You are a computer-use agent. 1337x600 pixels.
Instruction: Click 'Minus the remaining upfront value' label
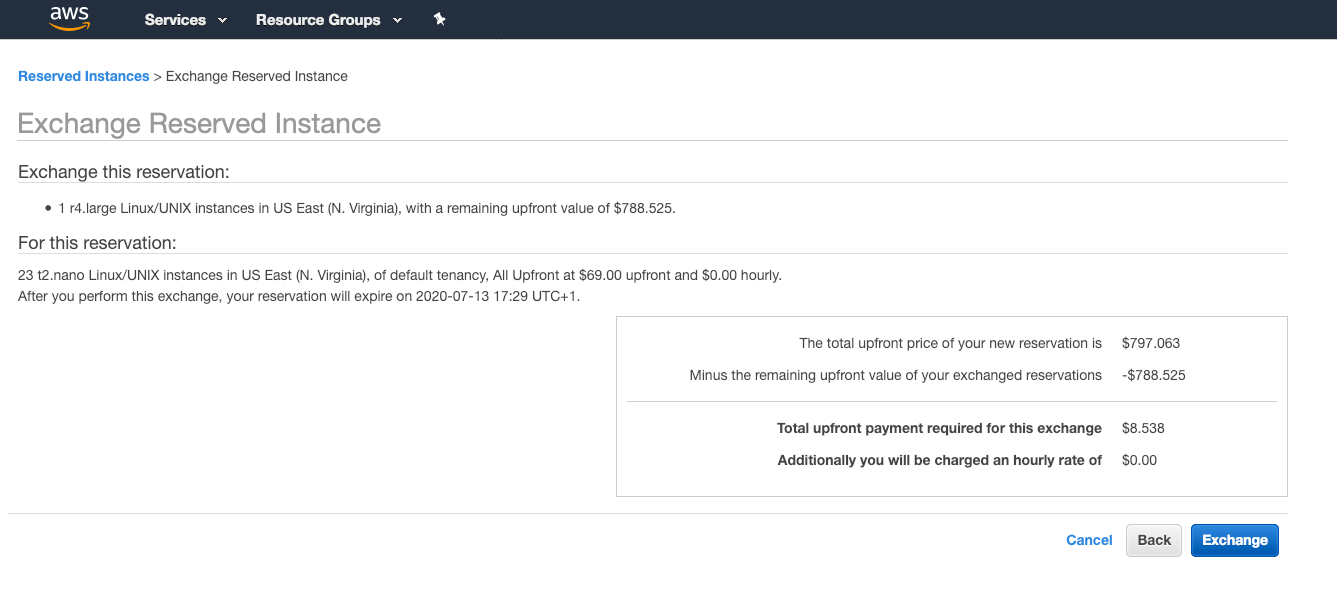pos(896,376)
